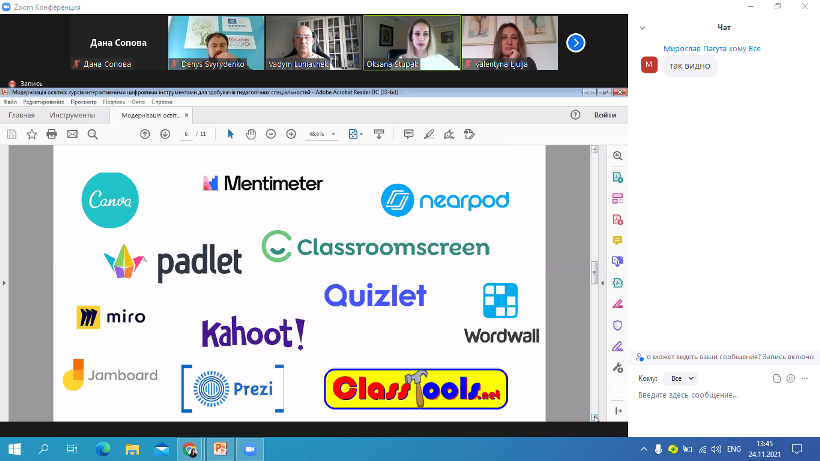Show next participants with blue arrow
This screenshot has height=461, width=820.
[x=576, y=43]
